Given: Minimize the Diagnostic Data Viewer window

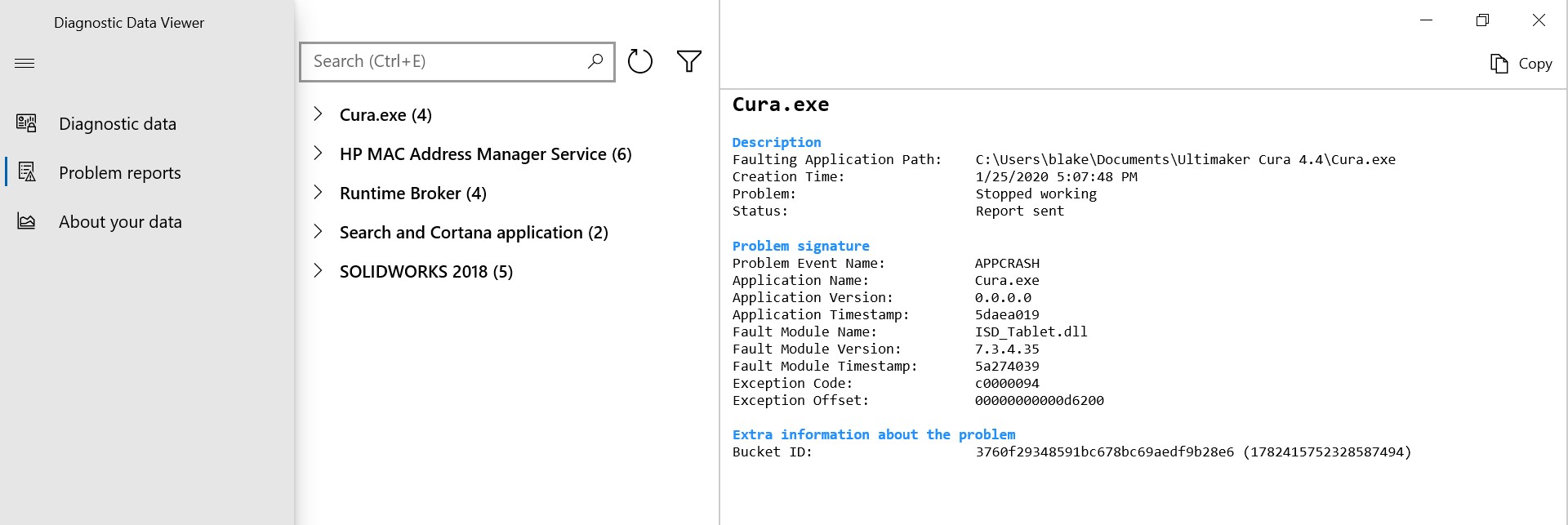Looking at the screenshot, I should point(1427,20).
